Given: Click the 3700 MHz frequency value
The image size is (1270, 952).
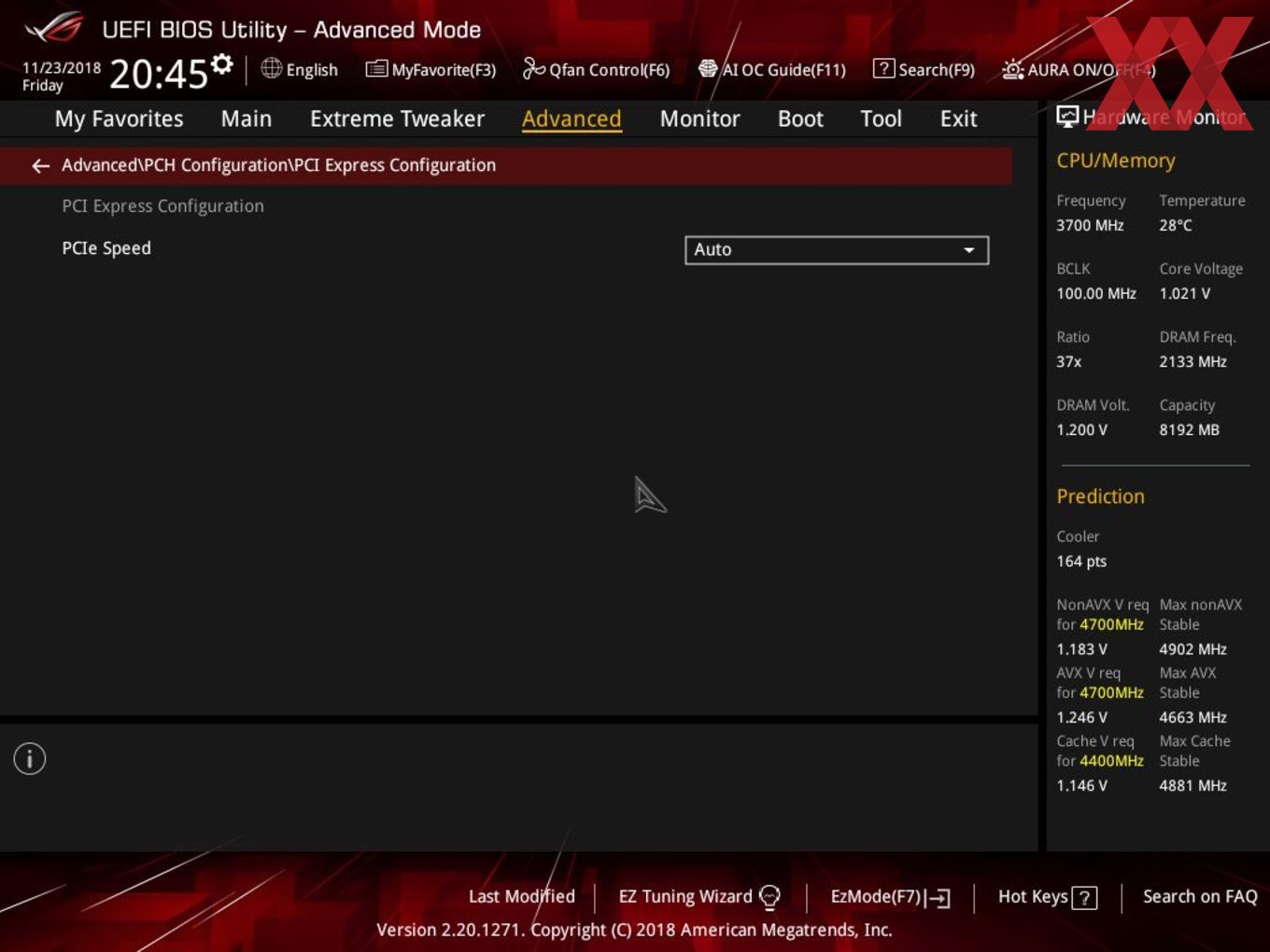Looking at the screenshot, I should [1090, 225].
